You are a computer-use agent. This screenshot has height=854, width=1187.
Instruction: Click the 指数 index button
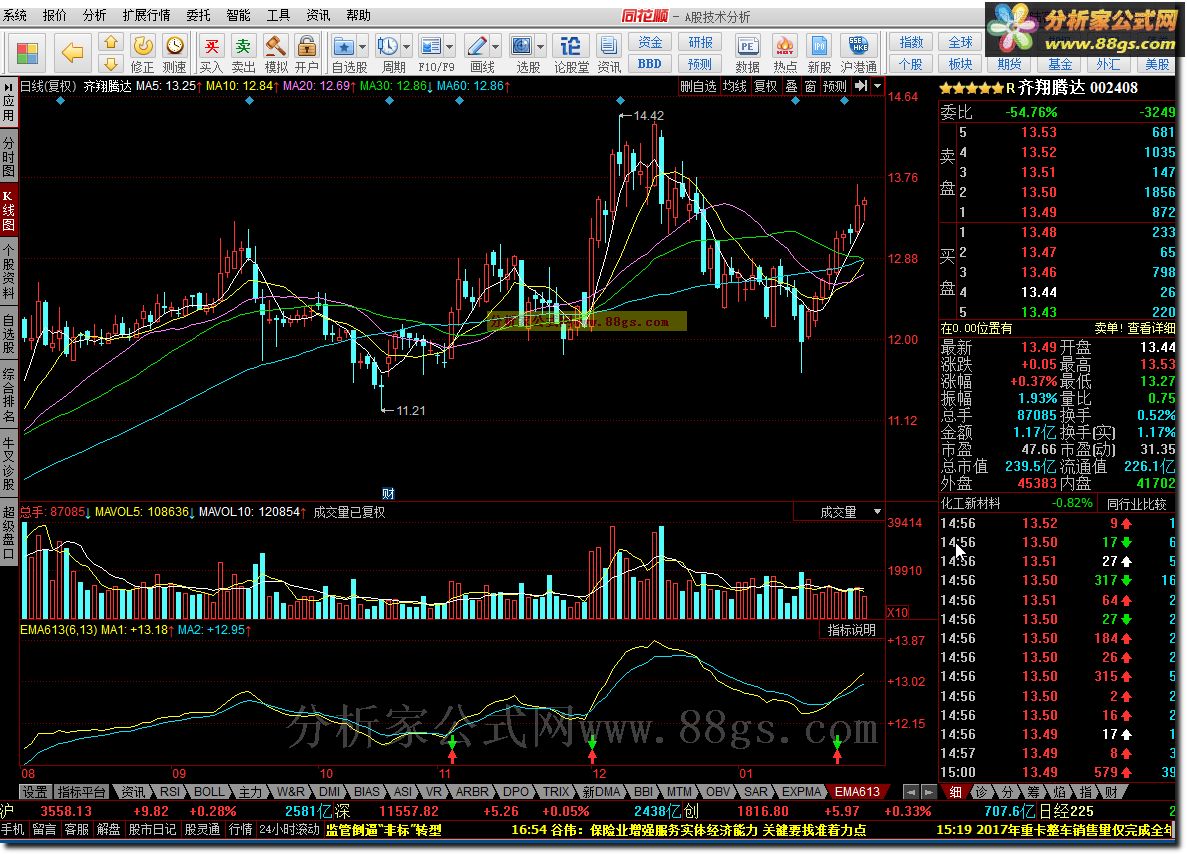[x=911, y=42]
